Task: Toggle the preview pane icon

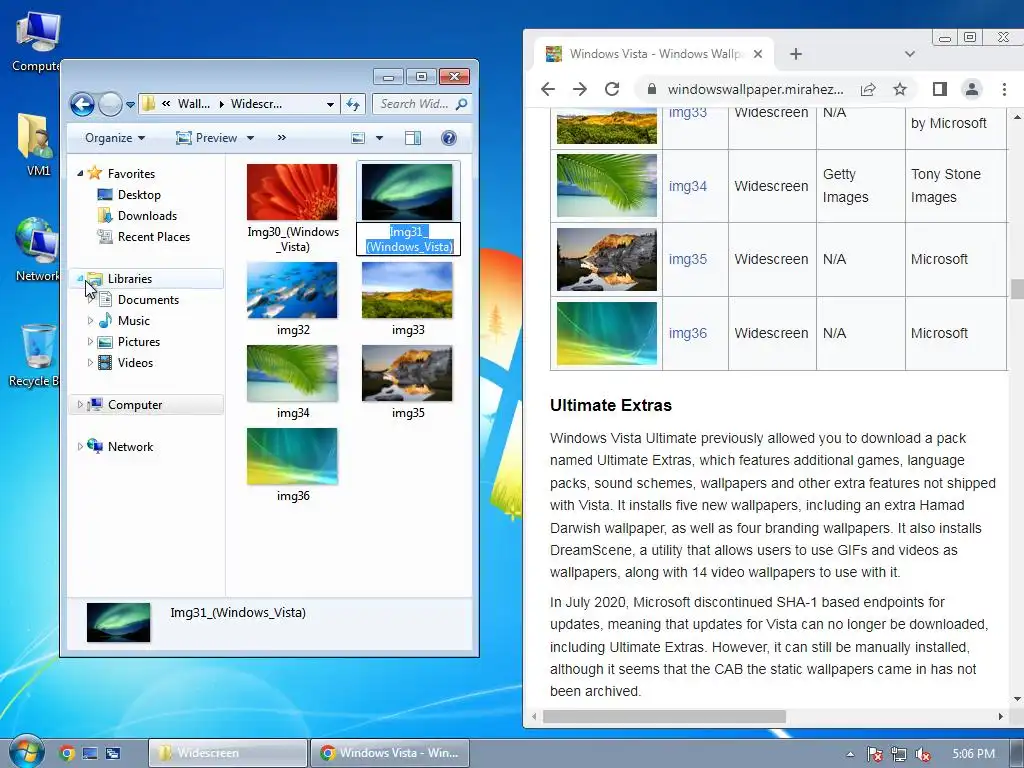Action: [x=413, y=138]
